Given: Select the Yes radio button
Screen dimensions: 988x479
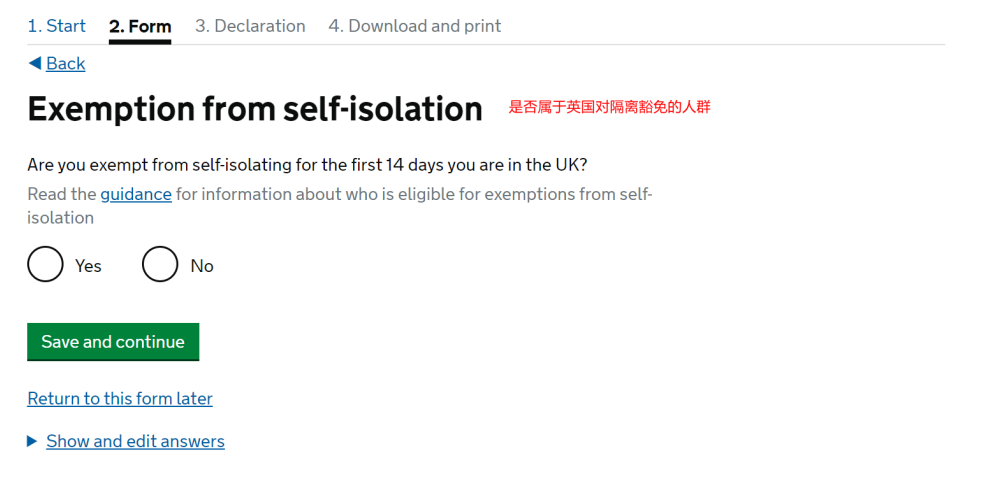Looking at the screenshot, I should (x=45, y=264).
